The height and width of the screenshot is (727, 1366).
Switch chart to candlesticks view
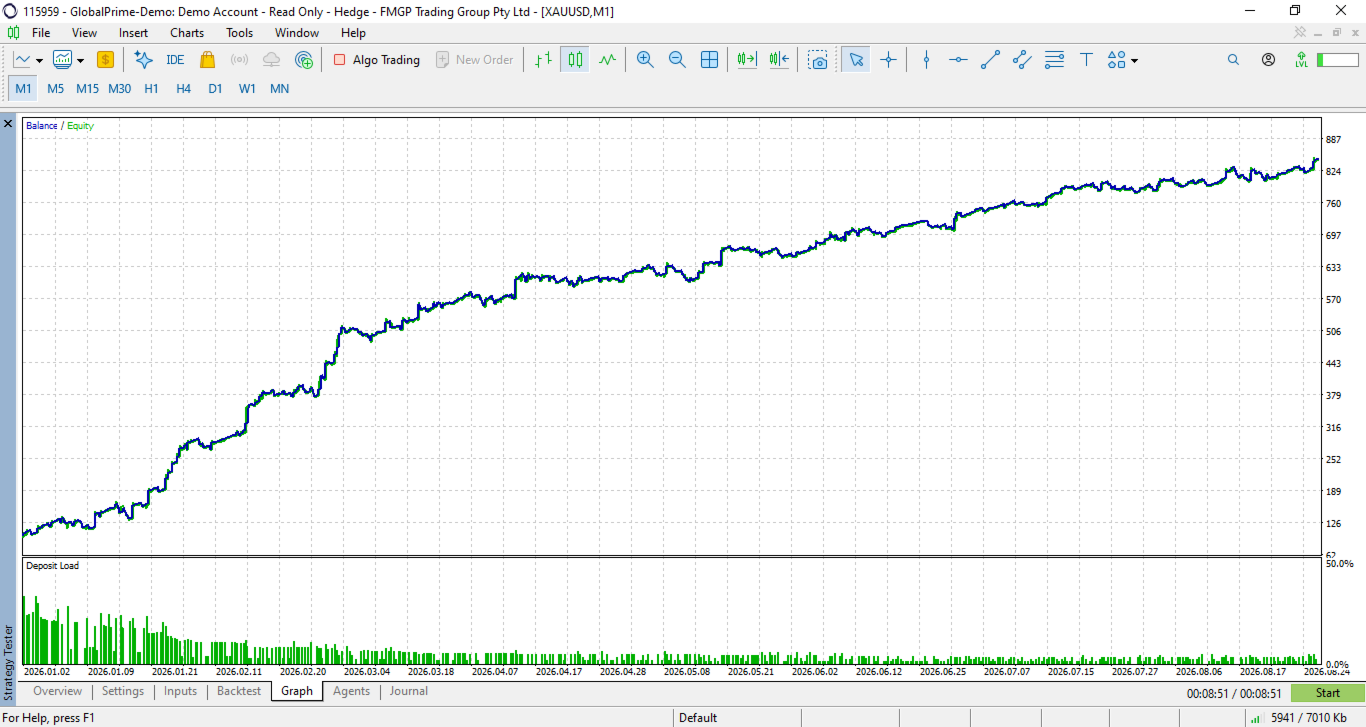pos(575,60)
